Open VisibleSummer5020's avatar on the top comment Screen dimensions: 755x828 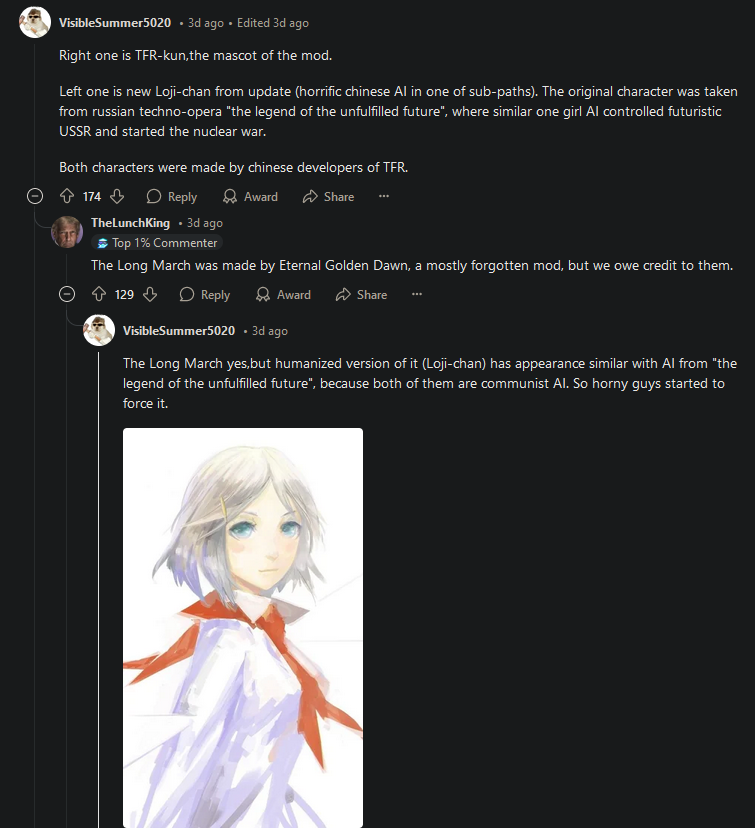click(35, 22)
